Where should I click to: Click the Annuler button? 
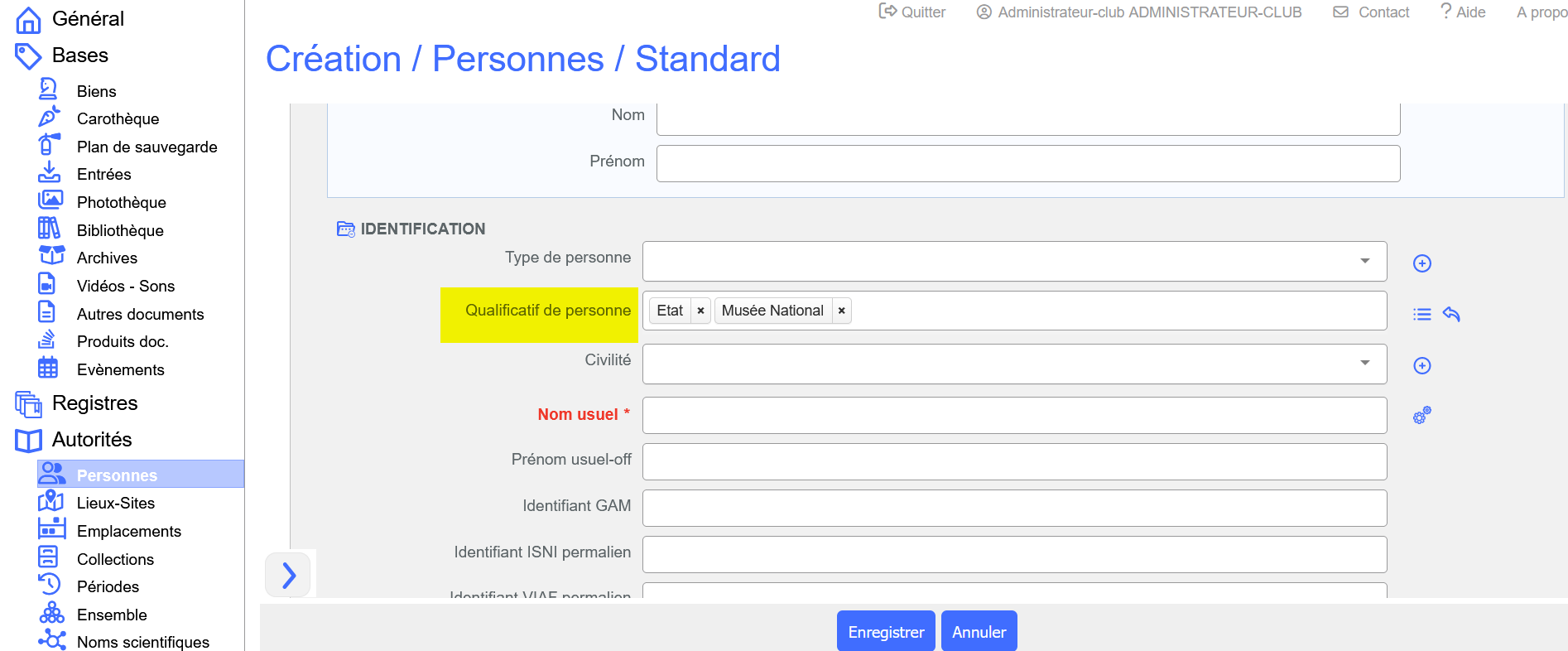tap(979, 632)
